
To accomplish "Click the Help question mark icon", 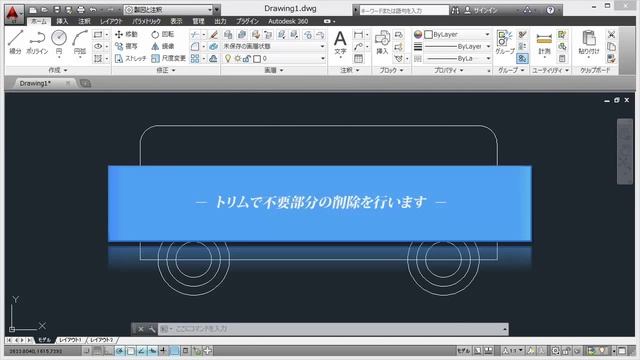I will click(x=550, y=10).
